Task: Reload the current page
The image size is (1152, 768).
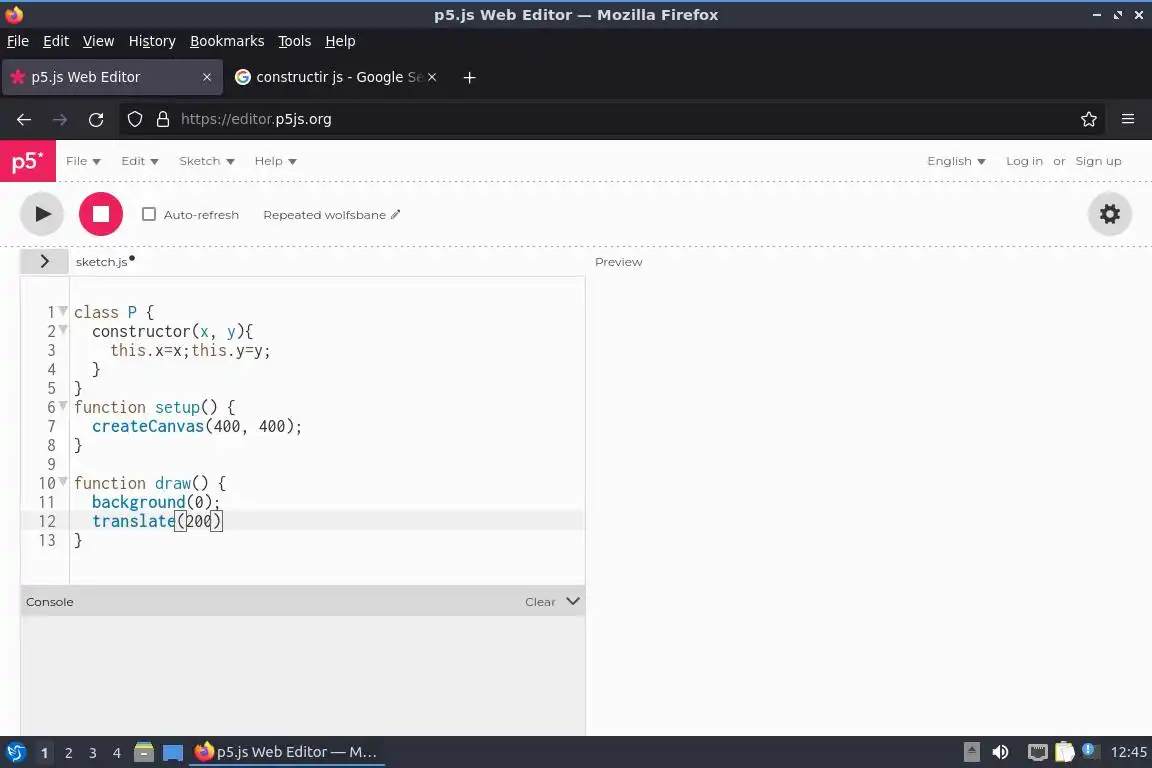Action: (x=96, y=119)
